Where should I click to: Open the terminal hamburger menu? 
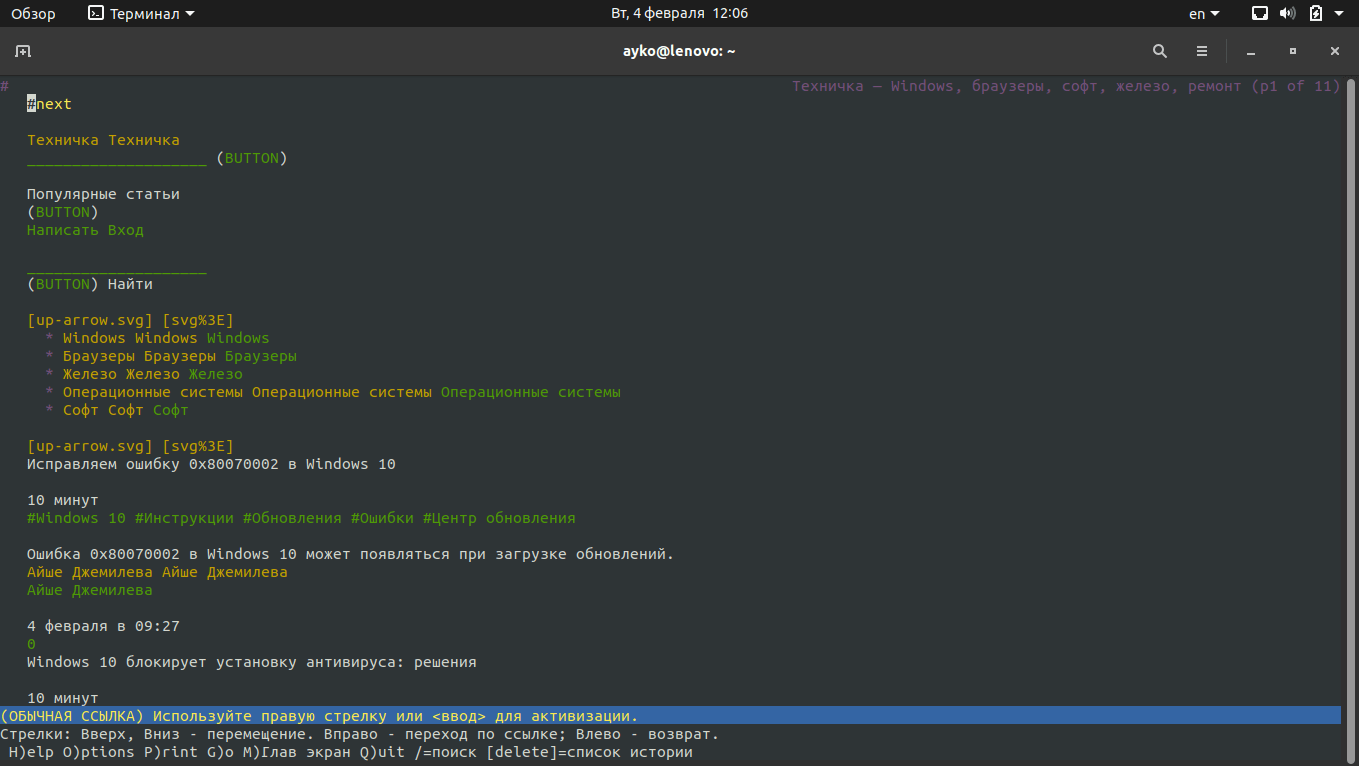[1202, 51]
